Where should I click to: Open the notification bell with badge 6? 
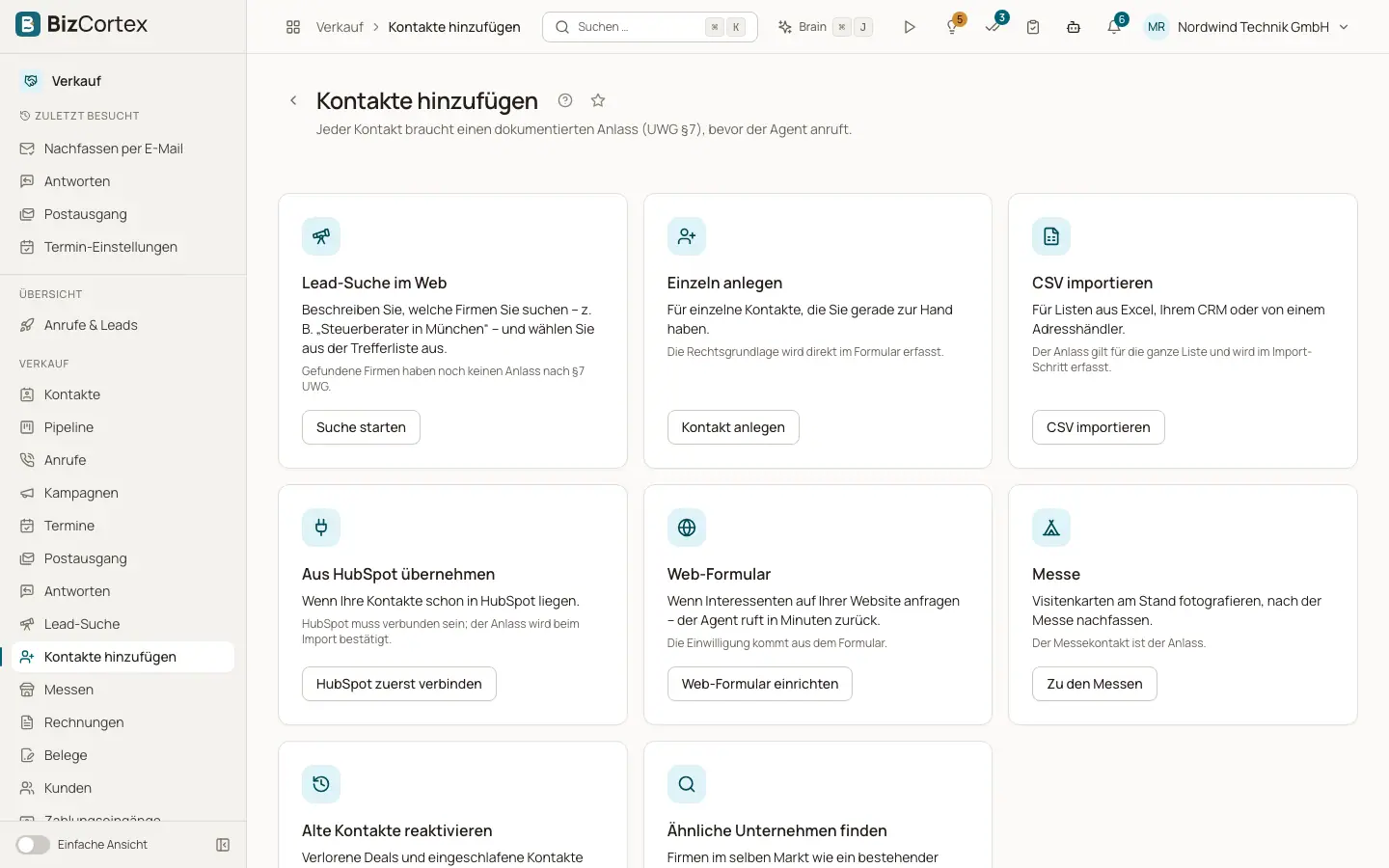(1115, 26)
